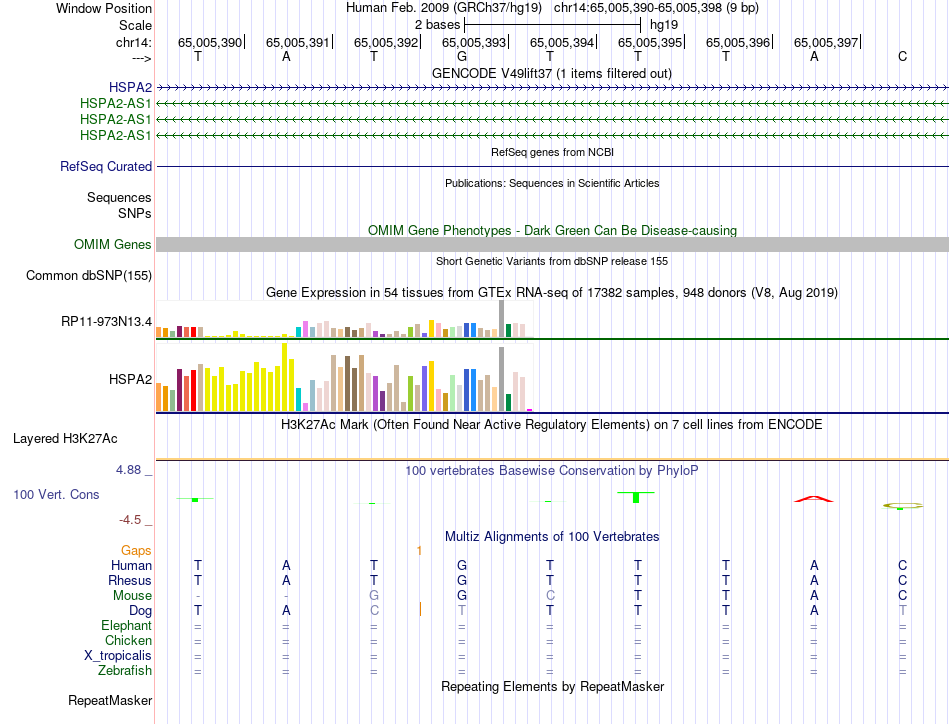Click the H3K27Ac Mark track title
Screen dimensions: 950x724
551,425
